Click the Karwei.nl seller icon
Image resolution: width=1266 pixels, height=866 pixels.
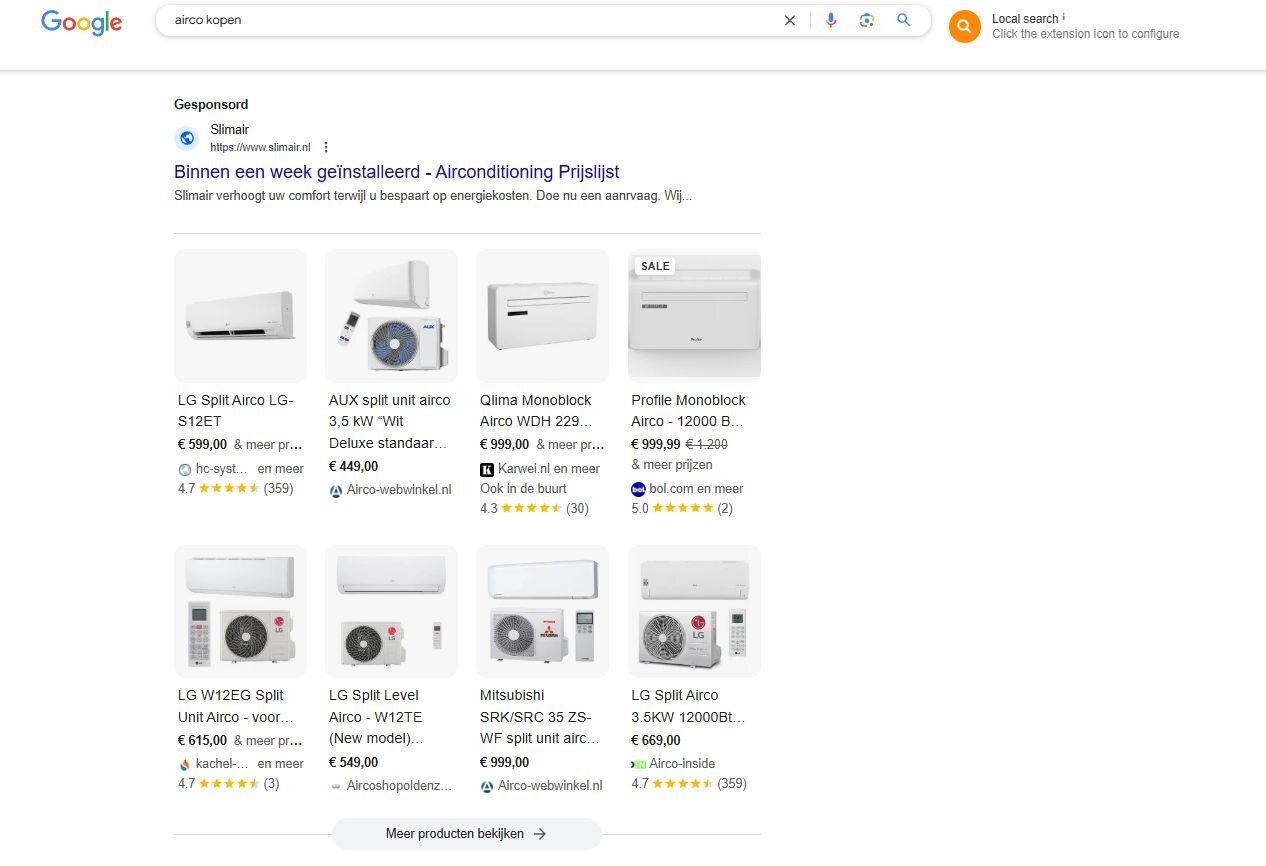point(487,469)
